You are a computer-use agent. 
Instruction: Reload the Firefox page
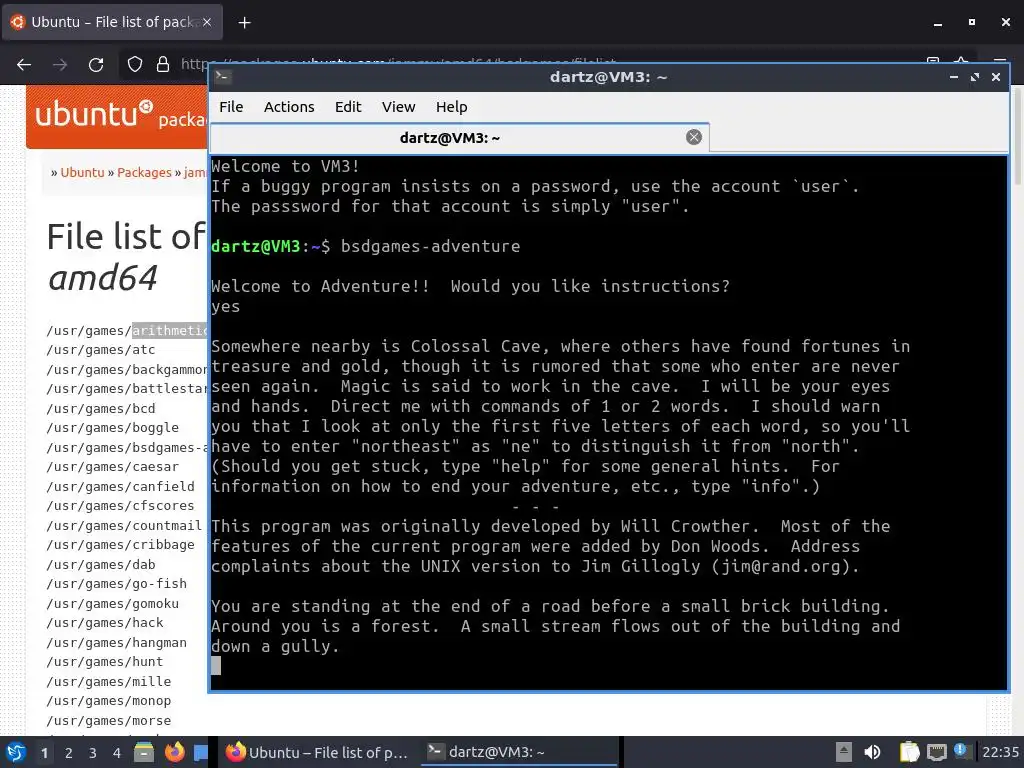point(96,65)
